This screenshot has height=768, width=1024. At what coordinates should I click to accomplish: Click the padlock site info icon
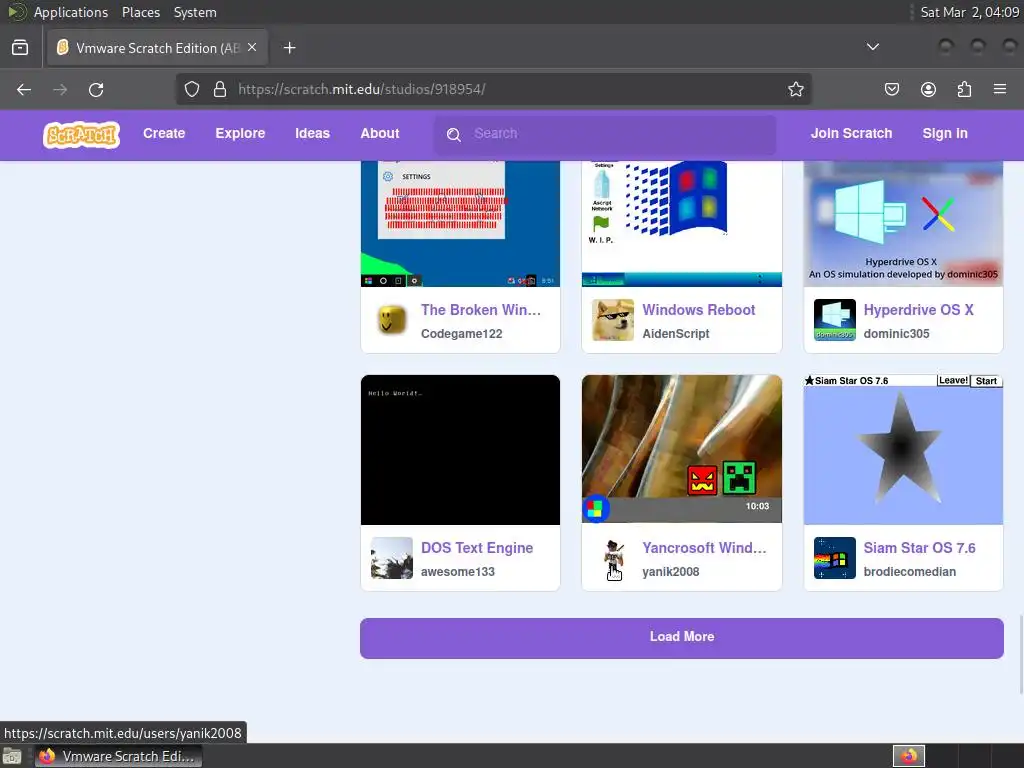click(x=220, y=89)
